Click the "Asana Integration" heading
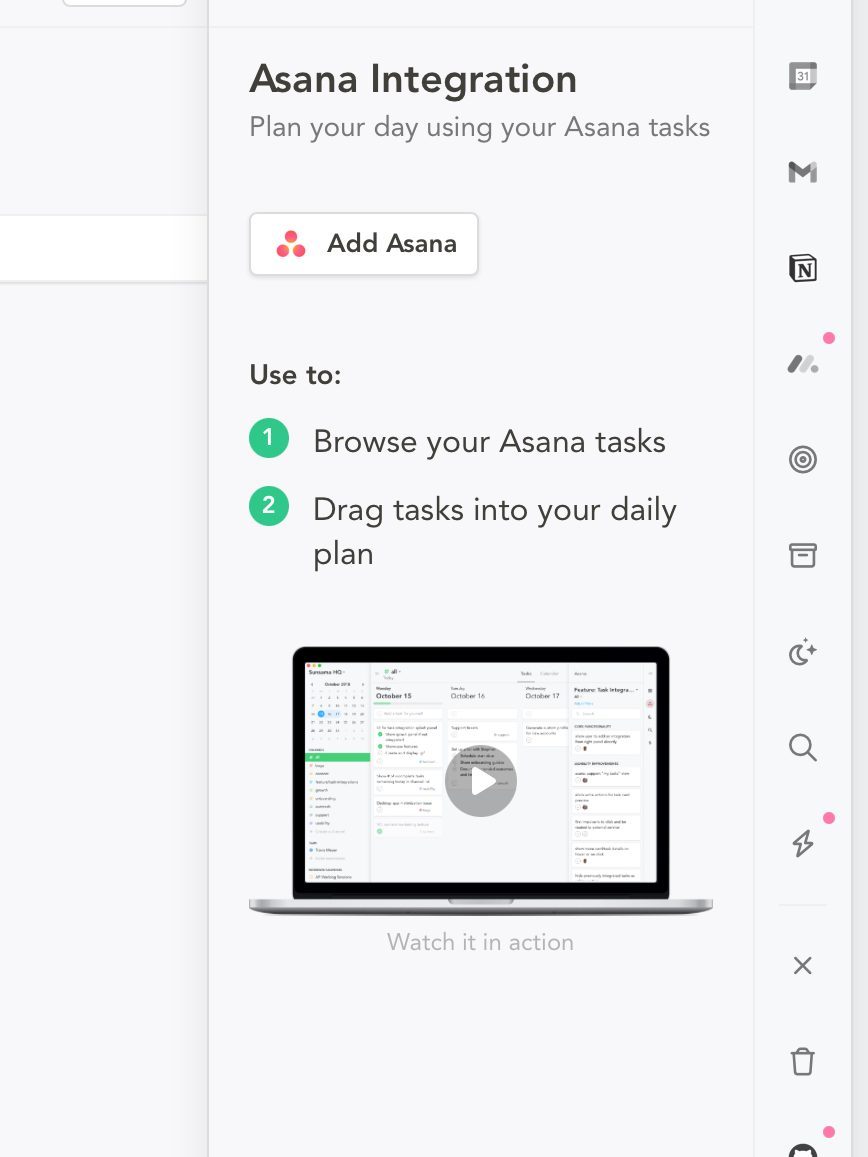 click(413, 79)
